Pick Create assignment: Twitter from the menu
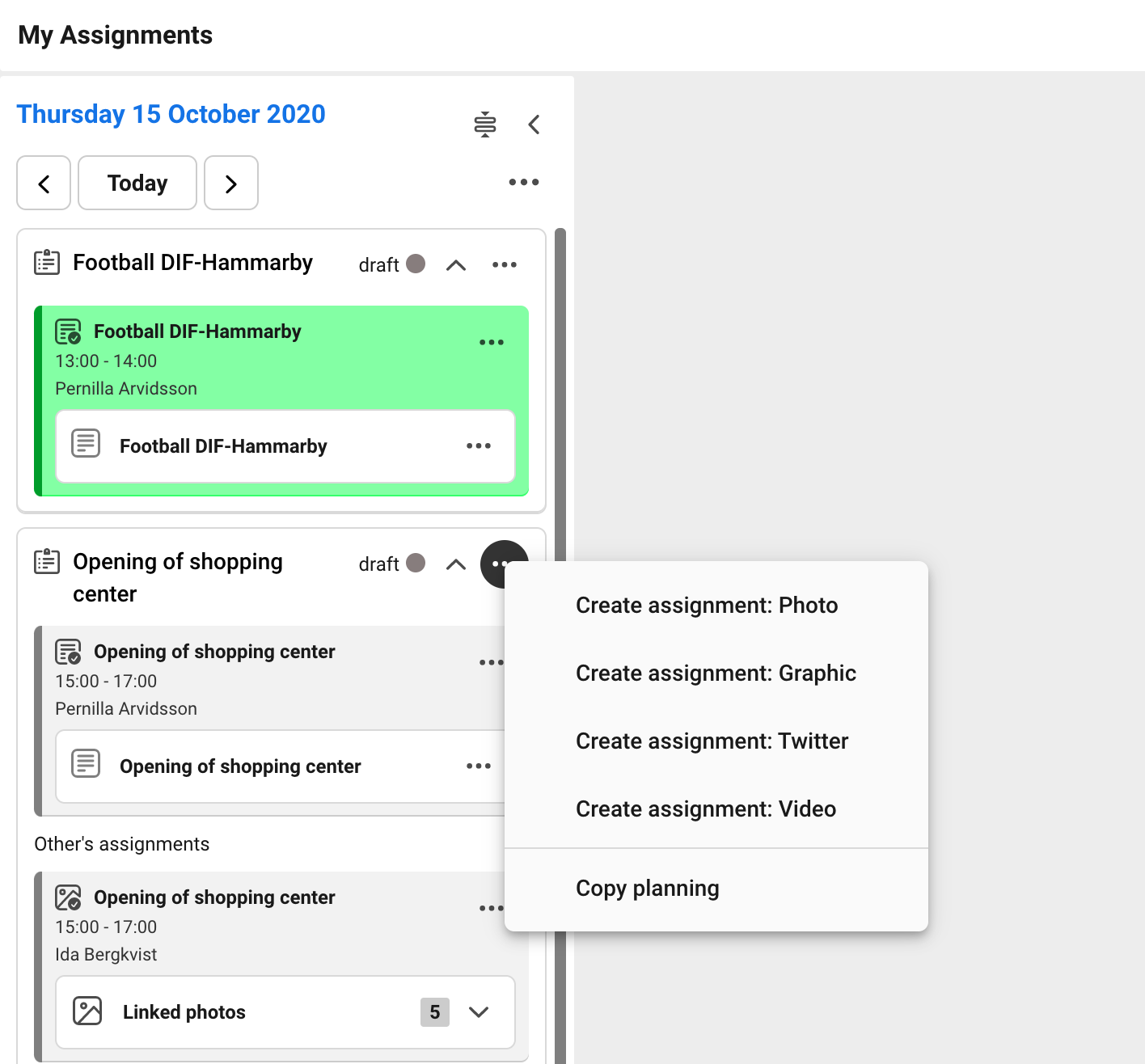1145x1064 pixels. (x=712, y=741)
